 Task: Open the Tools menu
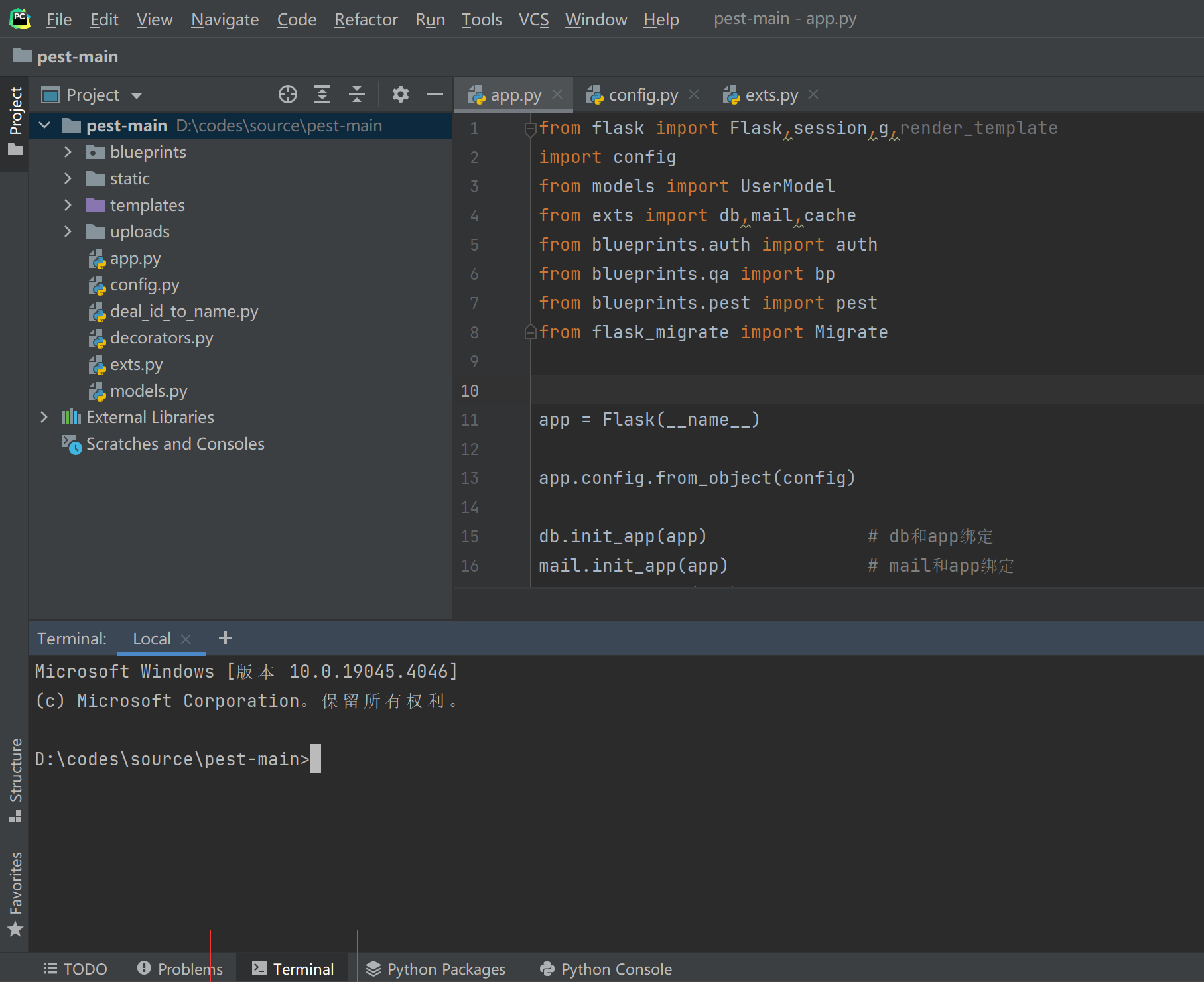(x=482, y=19)
